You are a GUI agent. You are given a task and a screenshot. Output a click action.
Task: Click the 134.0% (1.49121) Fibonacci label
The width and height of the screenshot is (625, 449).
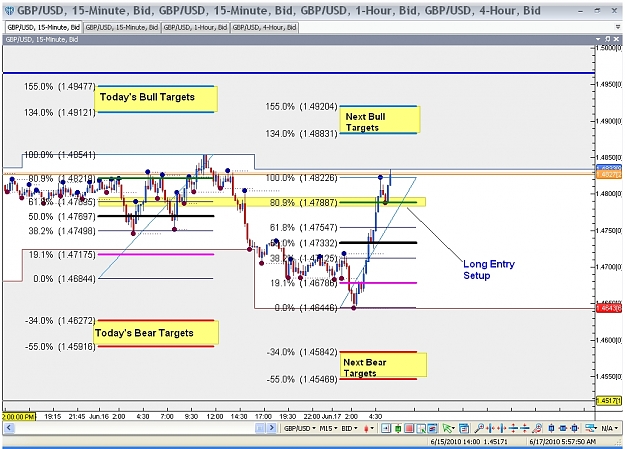click(x=60, y=112)
